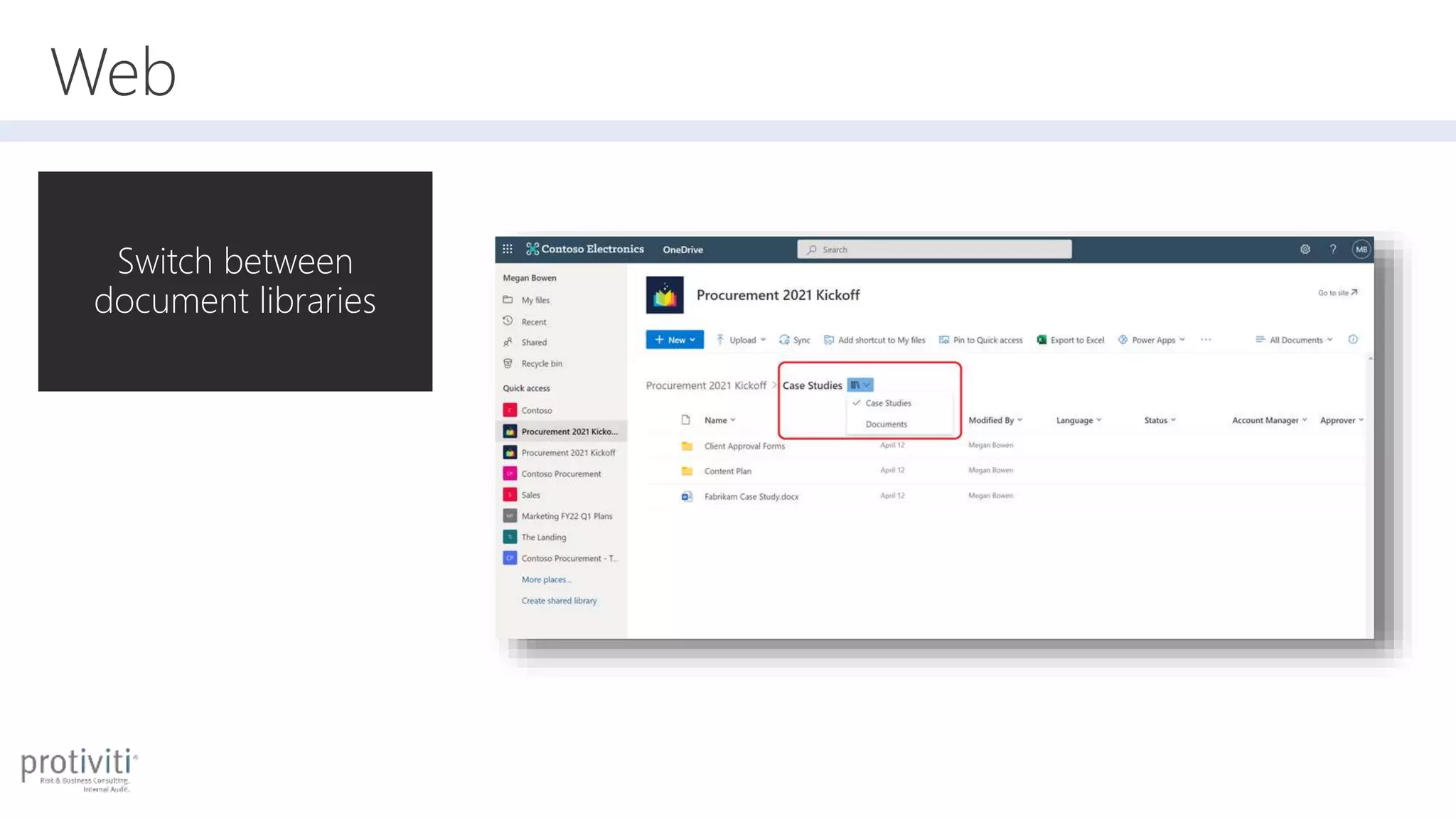Open the Status column menu
The image size is (1456, 819).
(1160, 420)
